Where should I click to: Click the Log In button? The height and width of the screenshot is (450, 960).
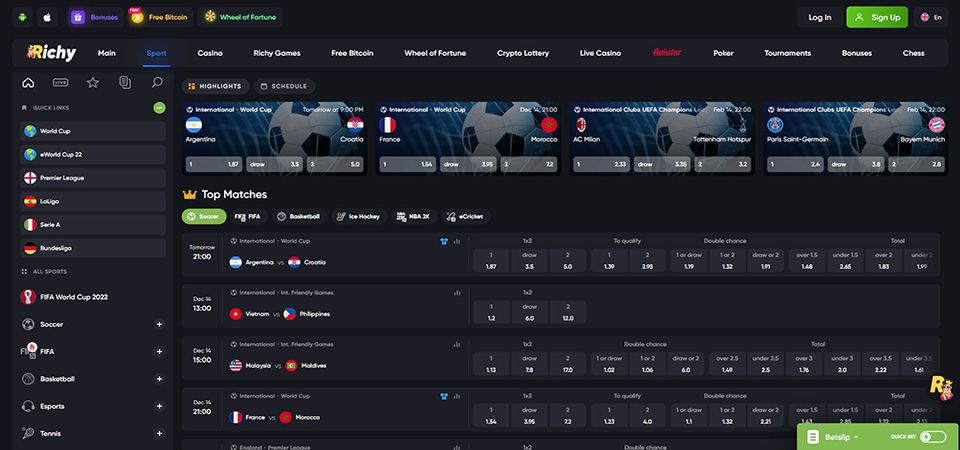pyautogui.click(x=820, y=17)
